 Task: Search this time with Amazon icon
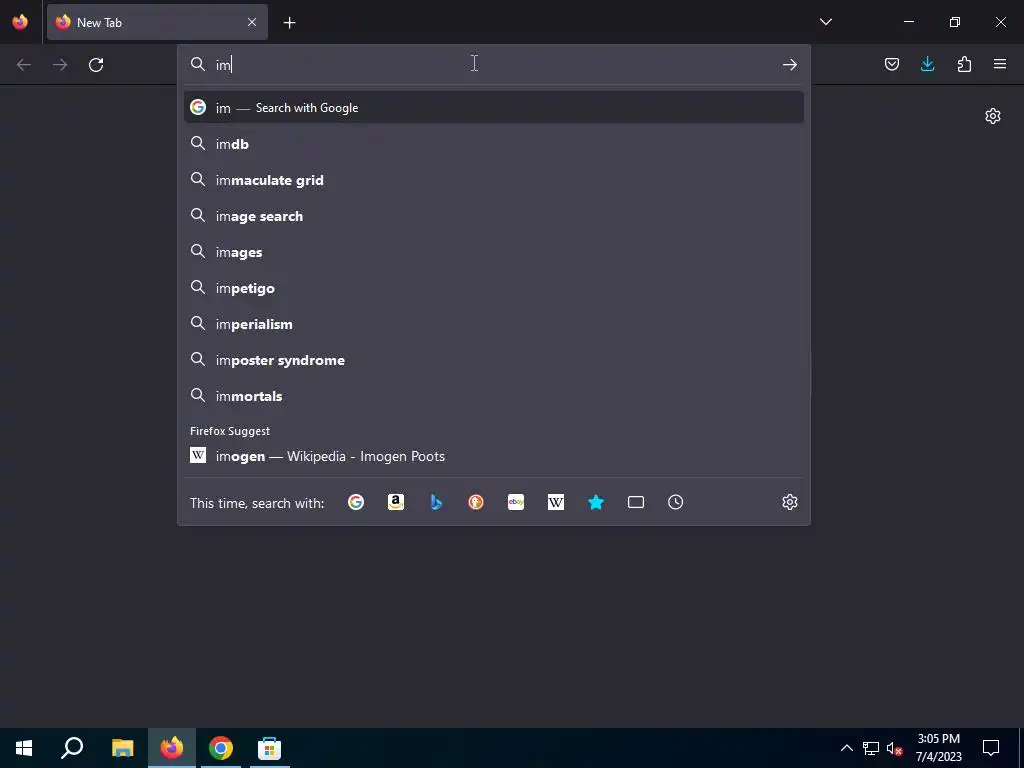(x=396, y=502)
